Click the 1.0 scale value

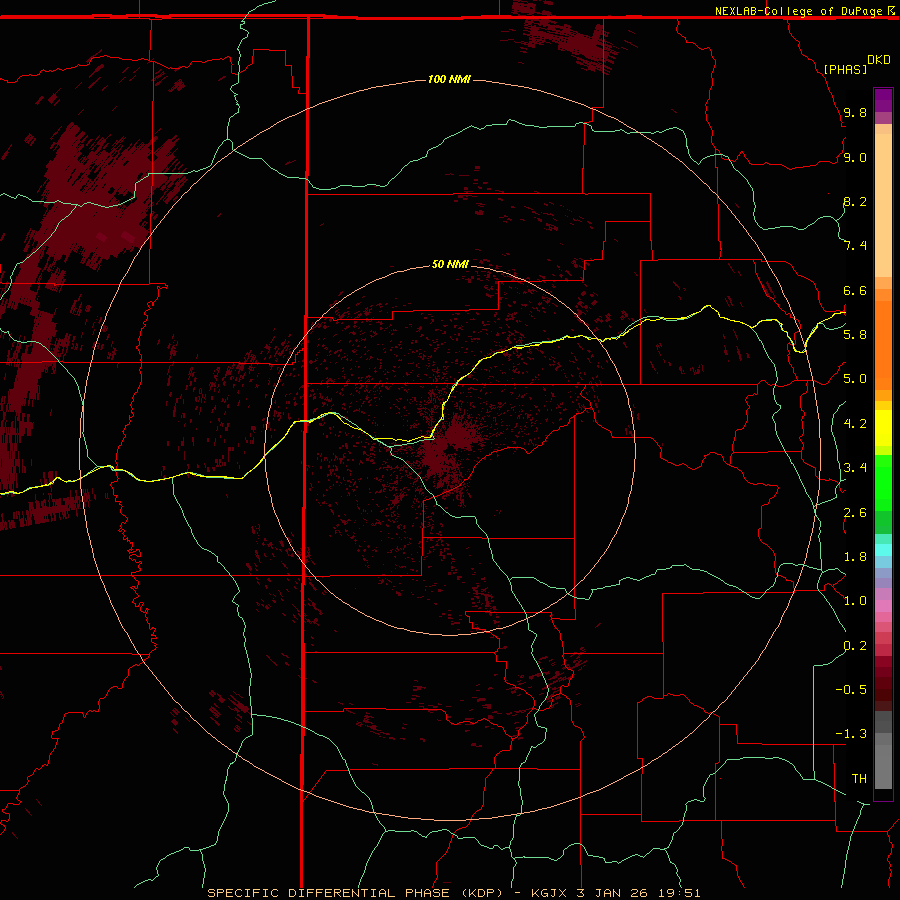(x=855, y=600)
